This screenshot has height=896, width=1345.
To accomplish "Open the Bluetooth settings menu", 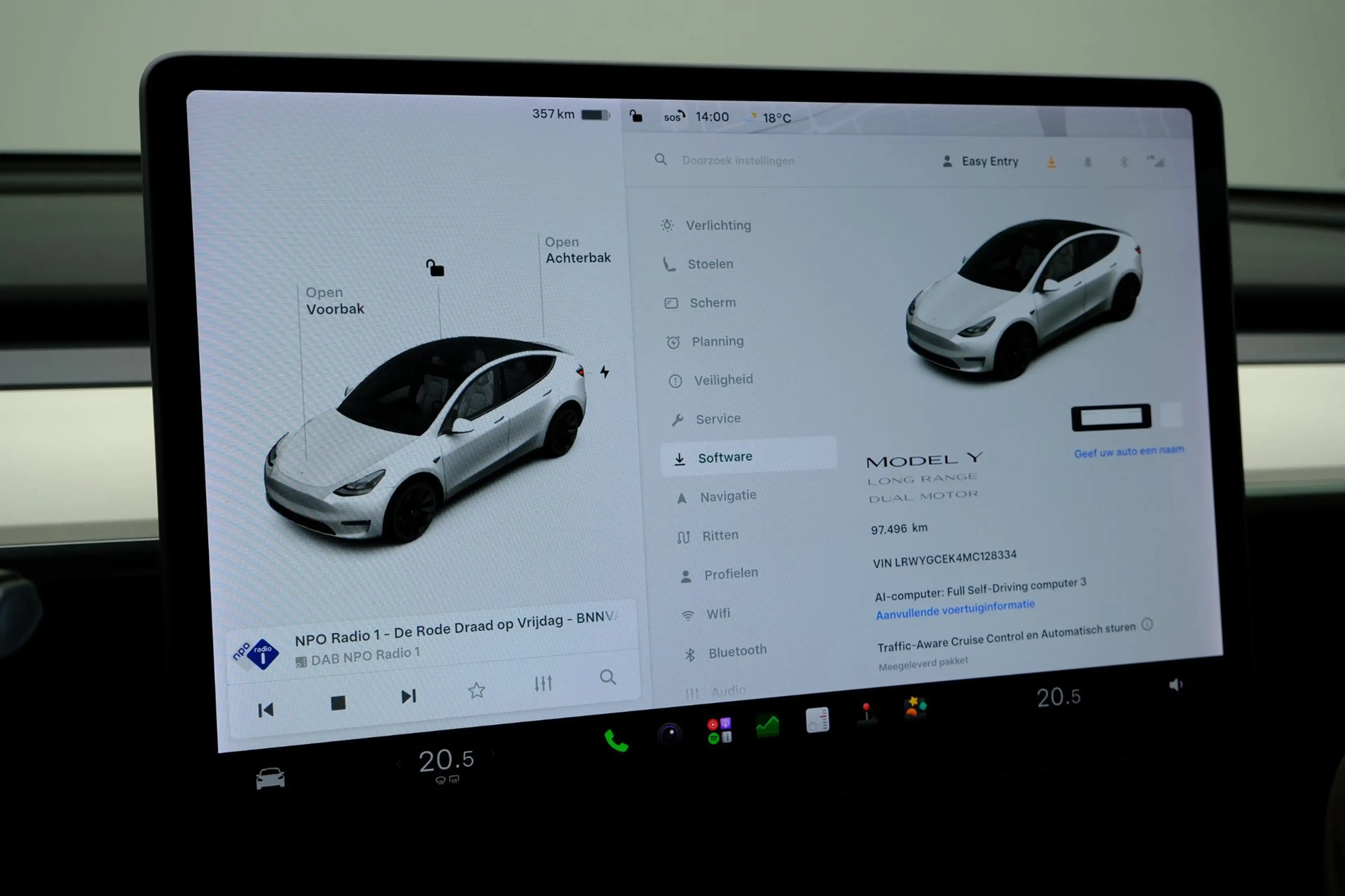I will point(725,652).
